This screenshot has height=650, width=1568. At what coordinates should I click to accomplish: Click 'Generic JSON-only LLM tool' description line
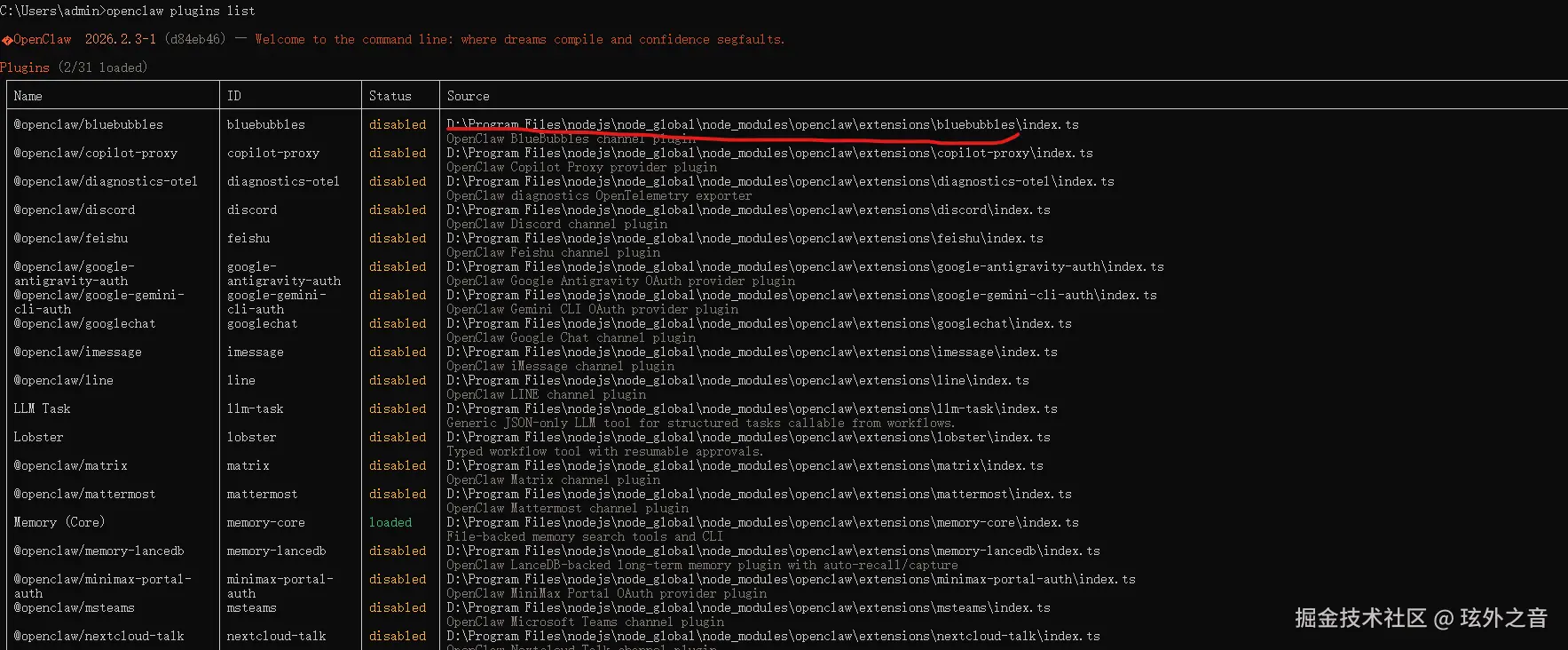point(701,423)
